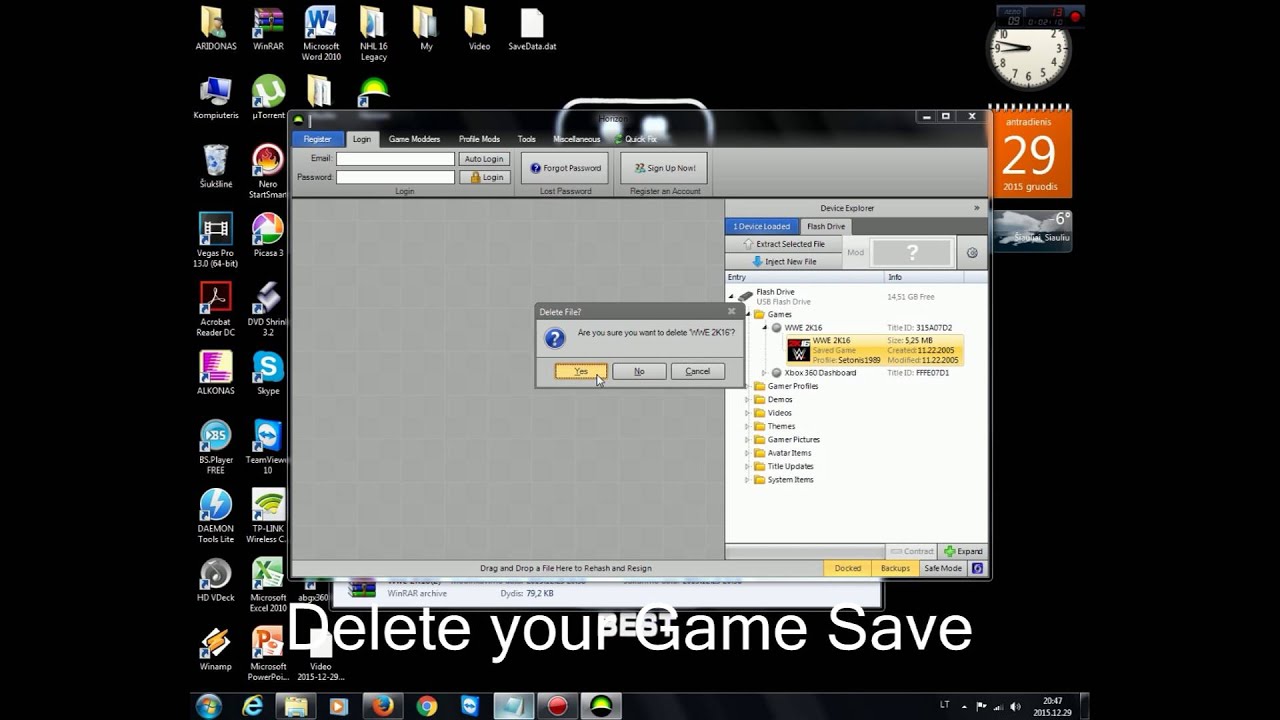Close the Delete File dialog with X
This screenshot has height=720, width=1280.
(731, 312)
